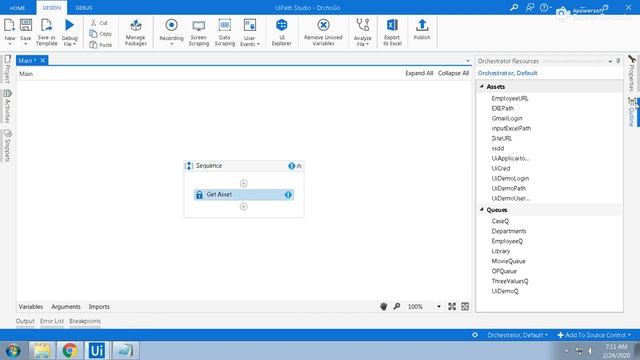Open Breakpoints panel

click(85, 321)
